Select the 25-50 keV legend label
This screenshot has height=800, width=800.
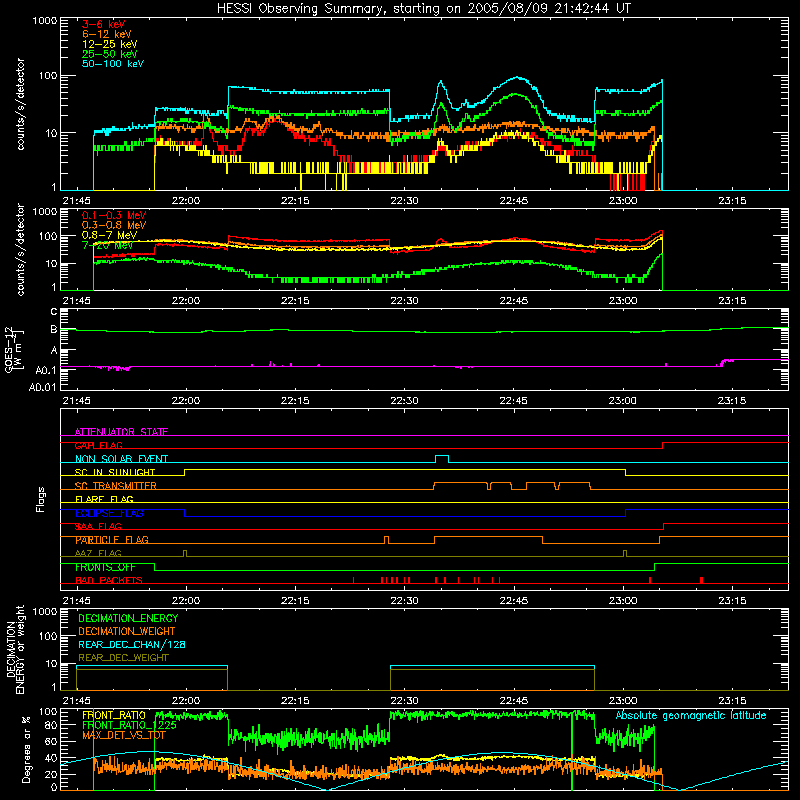tap(110, 54)
